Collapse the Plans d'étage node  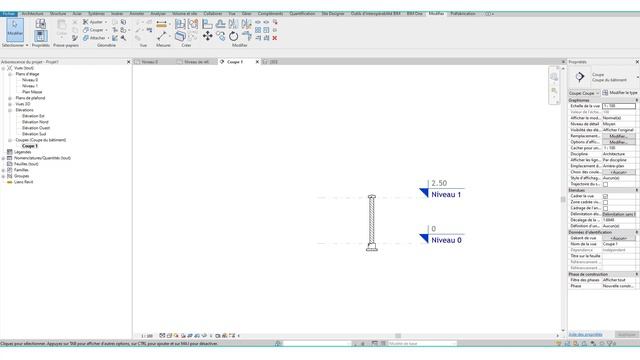tap(10, 74)
